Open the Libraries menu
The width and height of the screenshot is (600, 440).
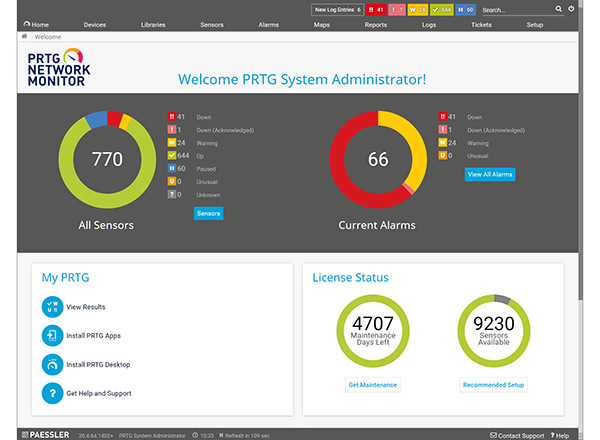[x=153, y=24]
